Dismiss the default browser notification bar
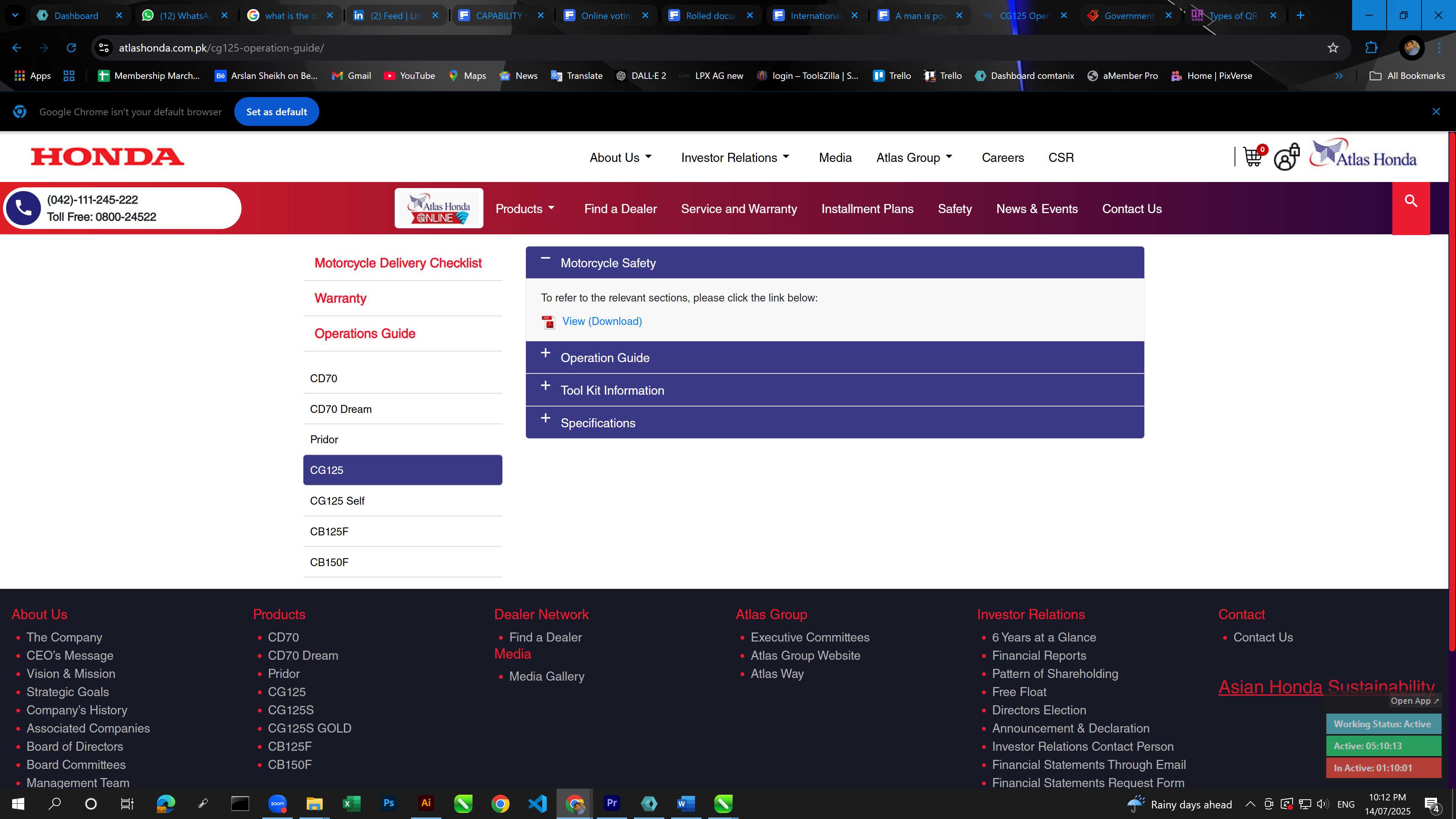This screenshot has height=819, width=1456. pos(1436,111)
